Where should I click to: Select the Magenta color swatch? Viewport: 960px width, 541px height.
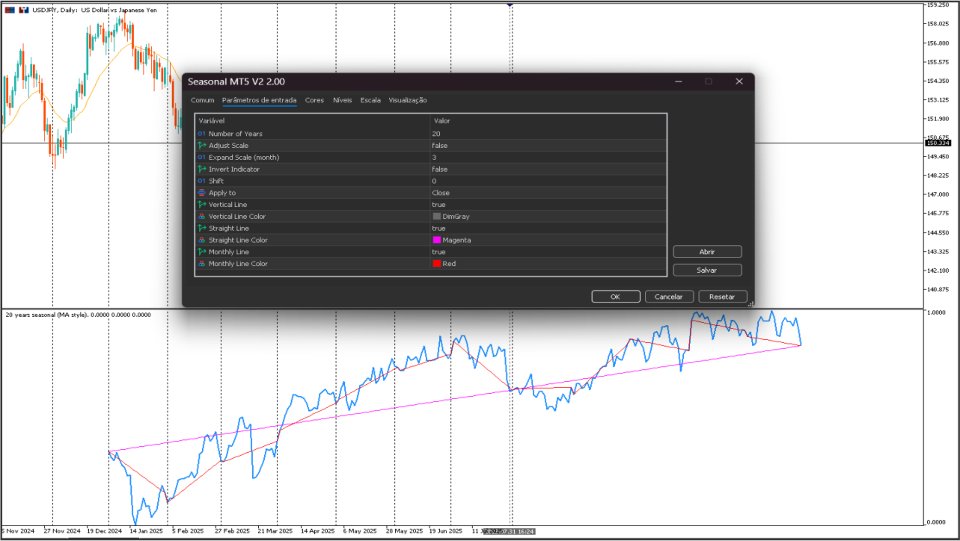[437, 240]
